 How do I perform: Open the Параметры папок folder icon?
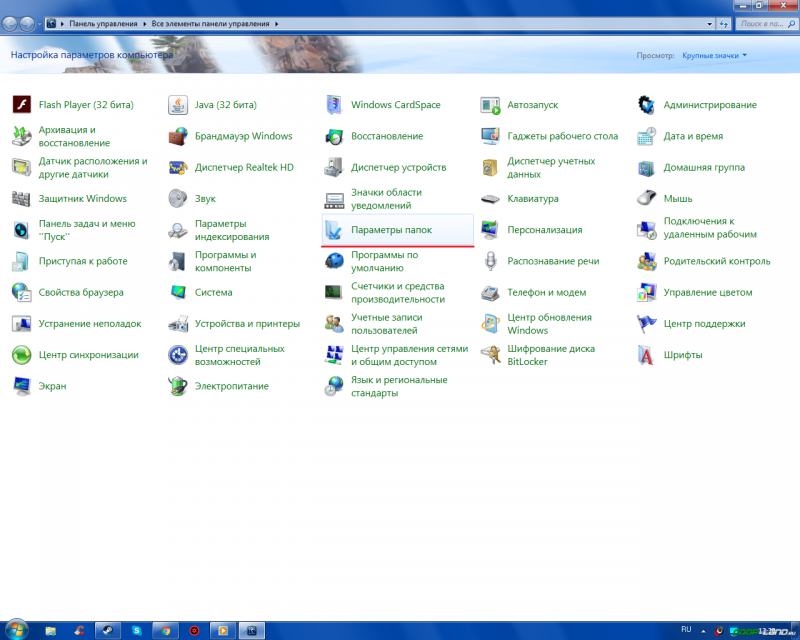(334, 230)
